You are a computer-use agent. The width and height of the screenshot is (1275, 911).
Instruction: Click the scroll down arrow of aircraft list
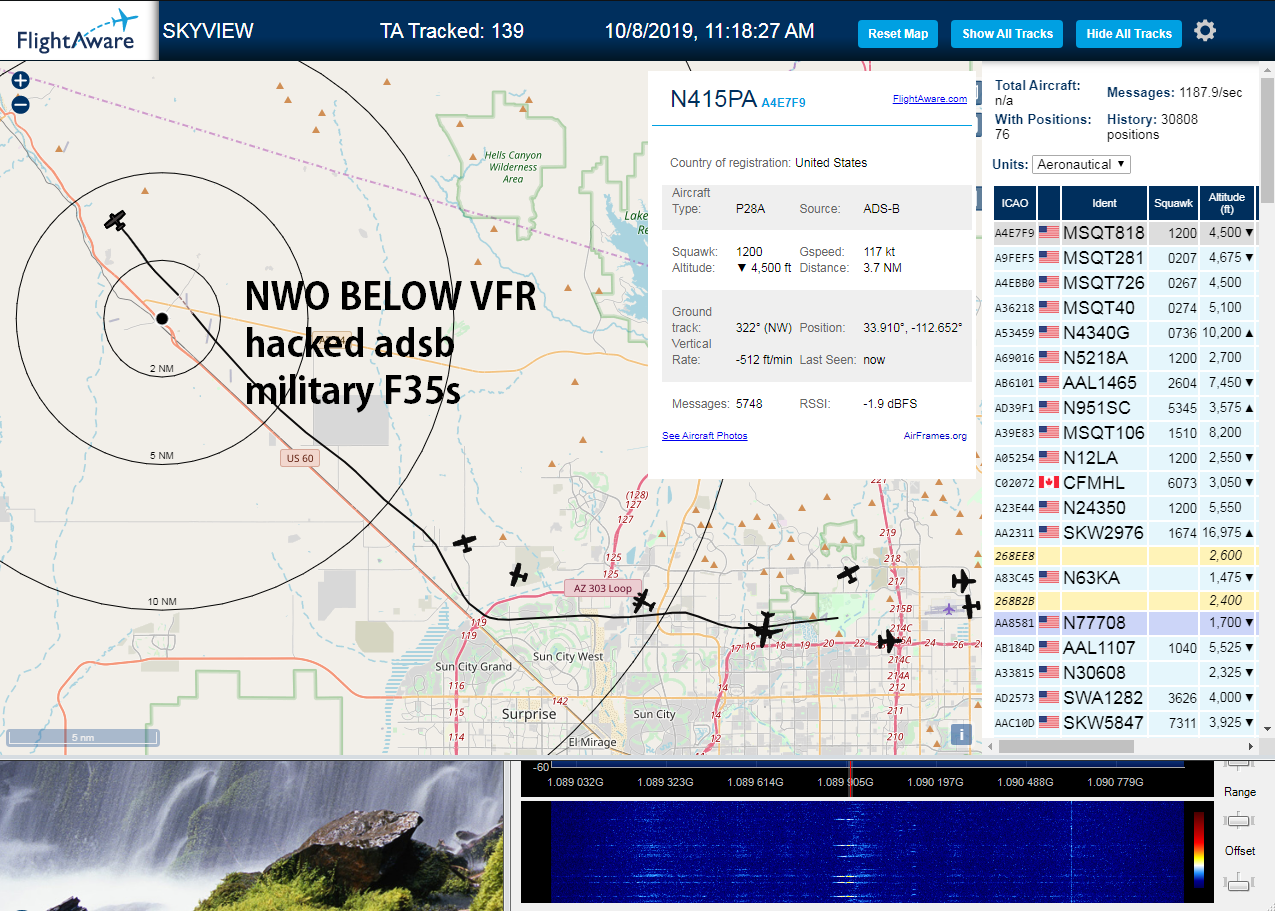pos(1266,729)
